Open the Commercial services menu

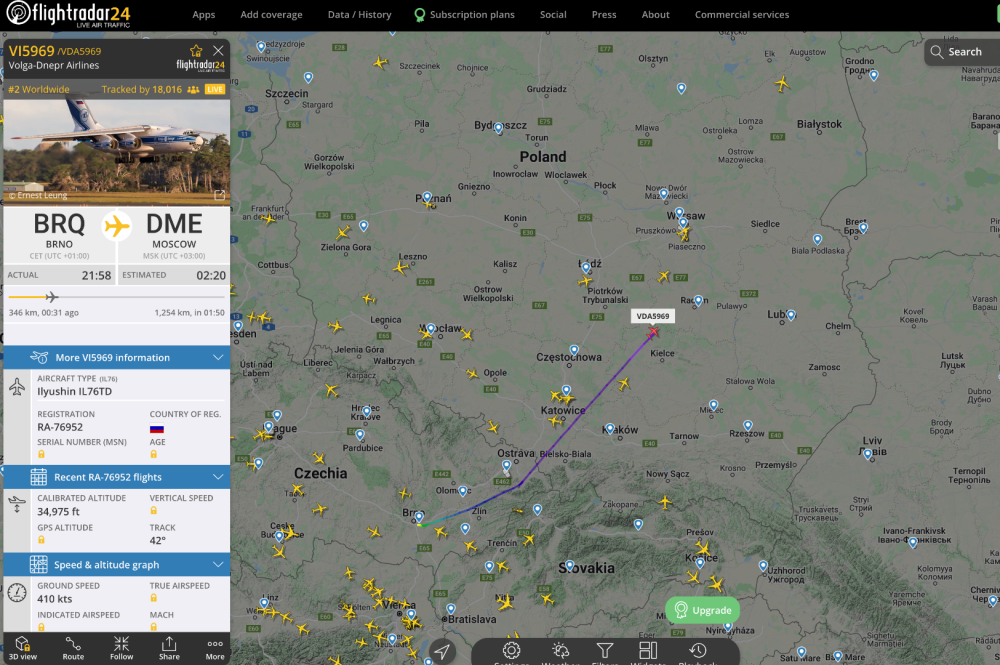pos(742,15)
